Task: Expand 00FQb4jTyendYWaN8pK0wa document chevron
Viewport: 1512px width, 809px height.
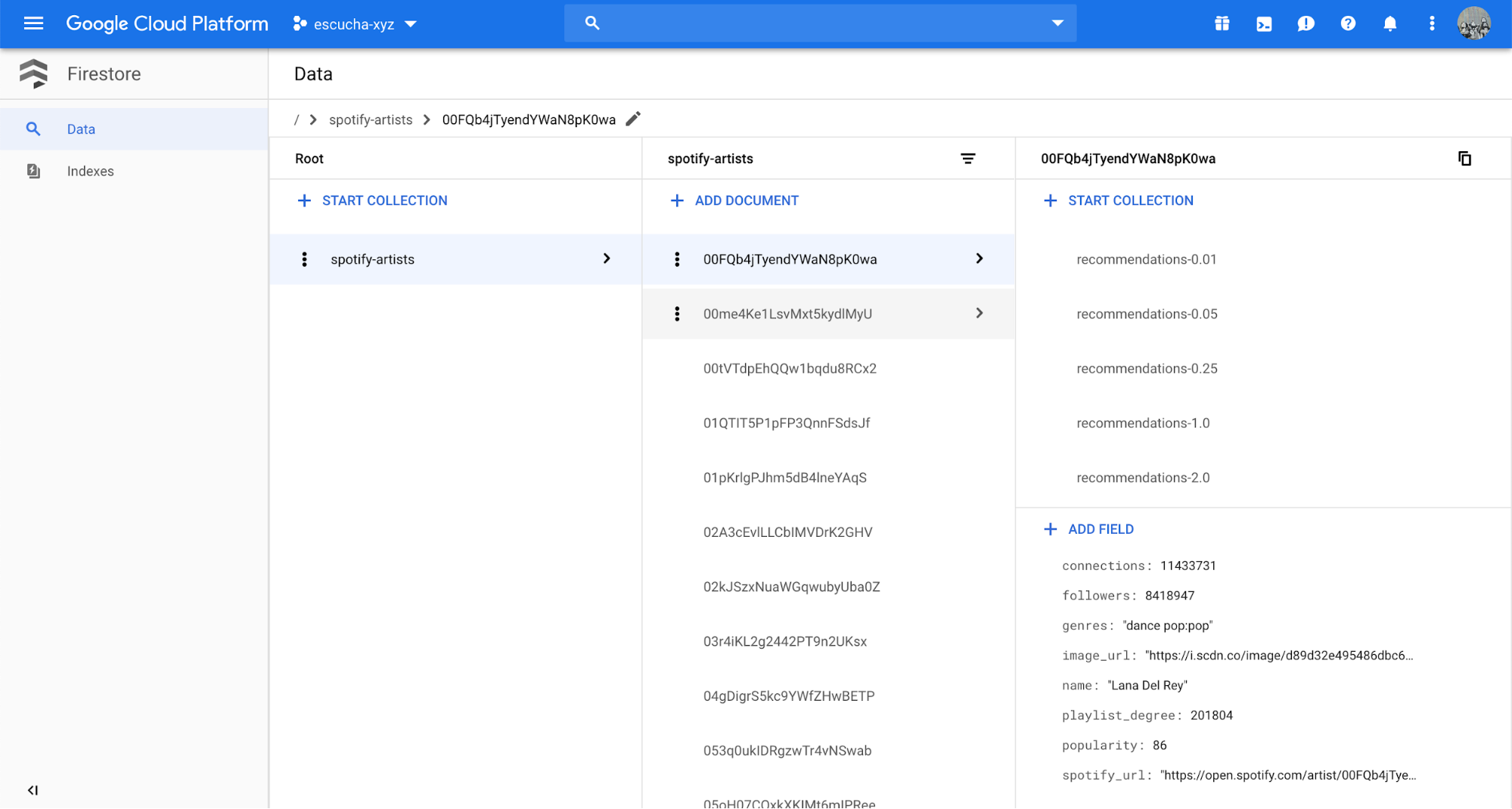Action: (x=980, y=259)
